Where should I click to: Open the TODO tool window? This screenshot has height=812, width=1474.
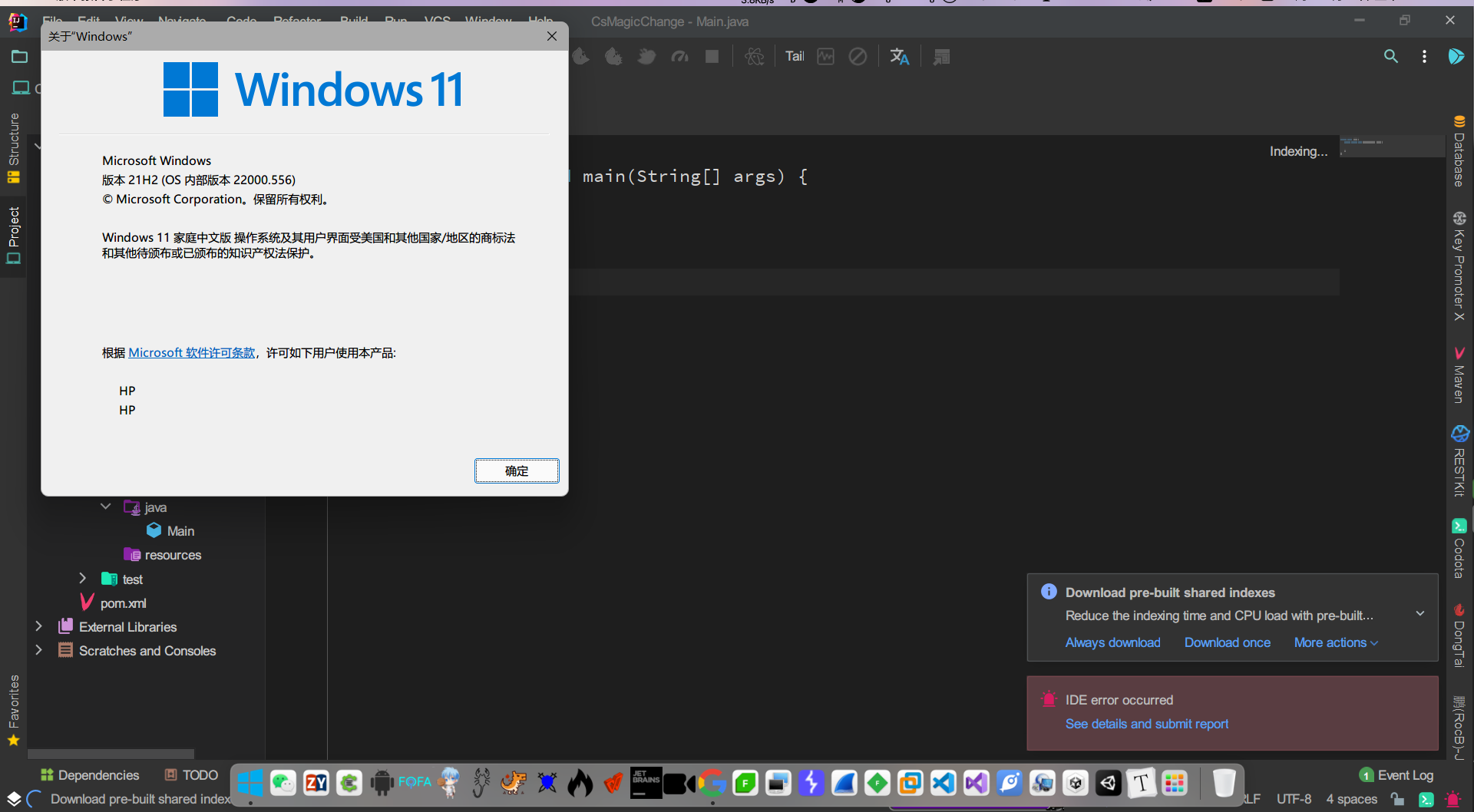coord(191,775)
